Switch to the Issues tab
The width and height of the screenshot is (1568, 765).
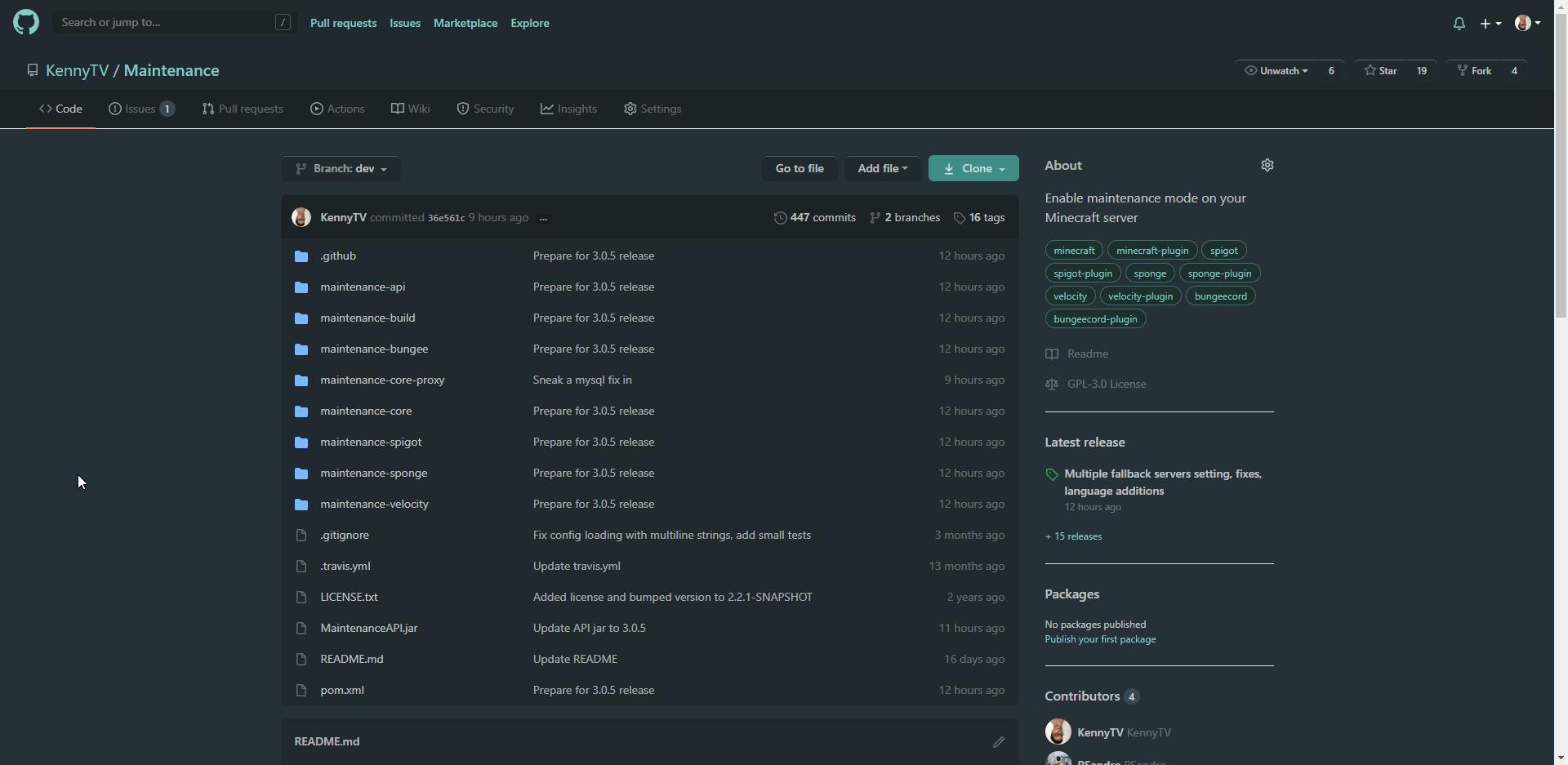142,109
